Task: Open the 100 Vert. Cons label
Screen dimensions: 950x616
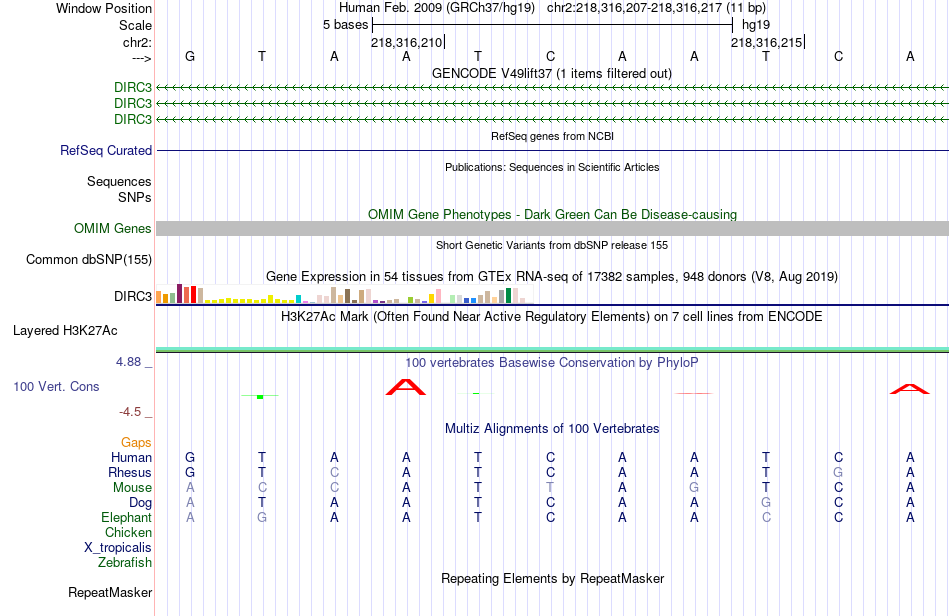Action: 56,386
